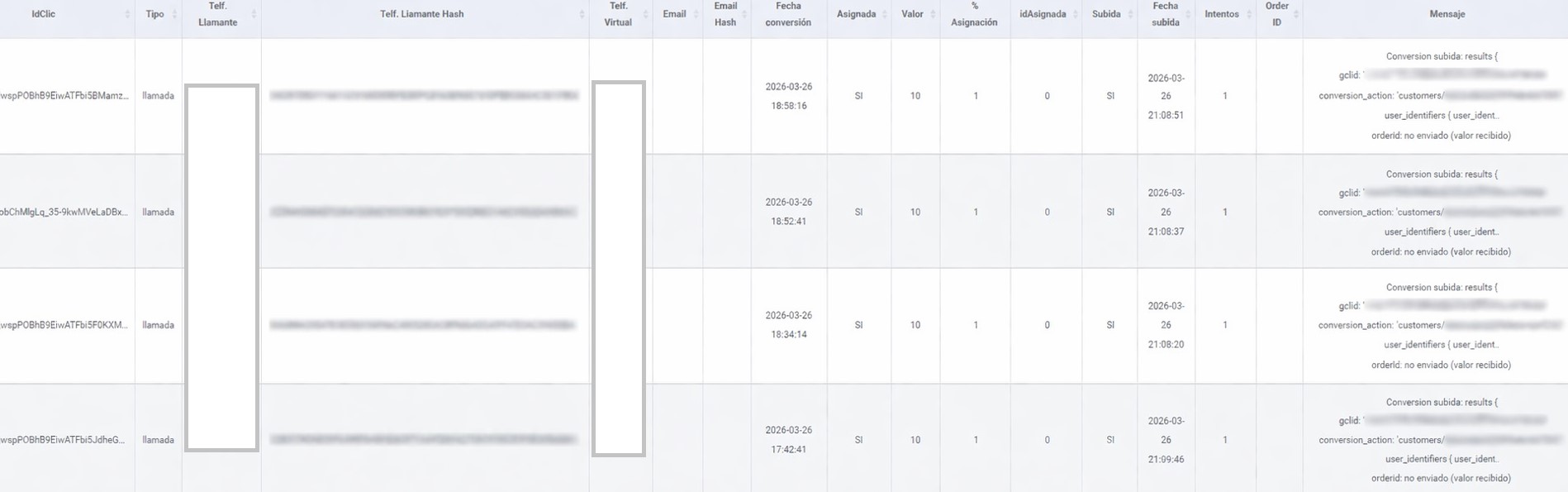
Task: Click the sort arrows next to Intentos
Action: pyautogui.click(x=1249, y=14)
